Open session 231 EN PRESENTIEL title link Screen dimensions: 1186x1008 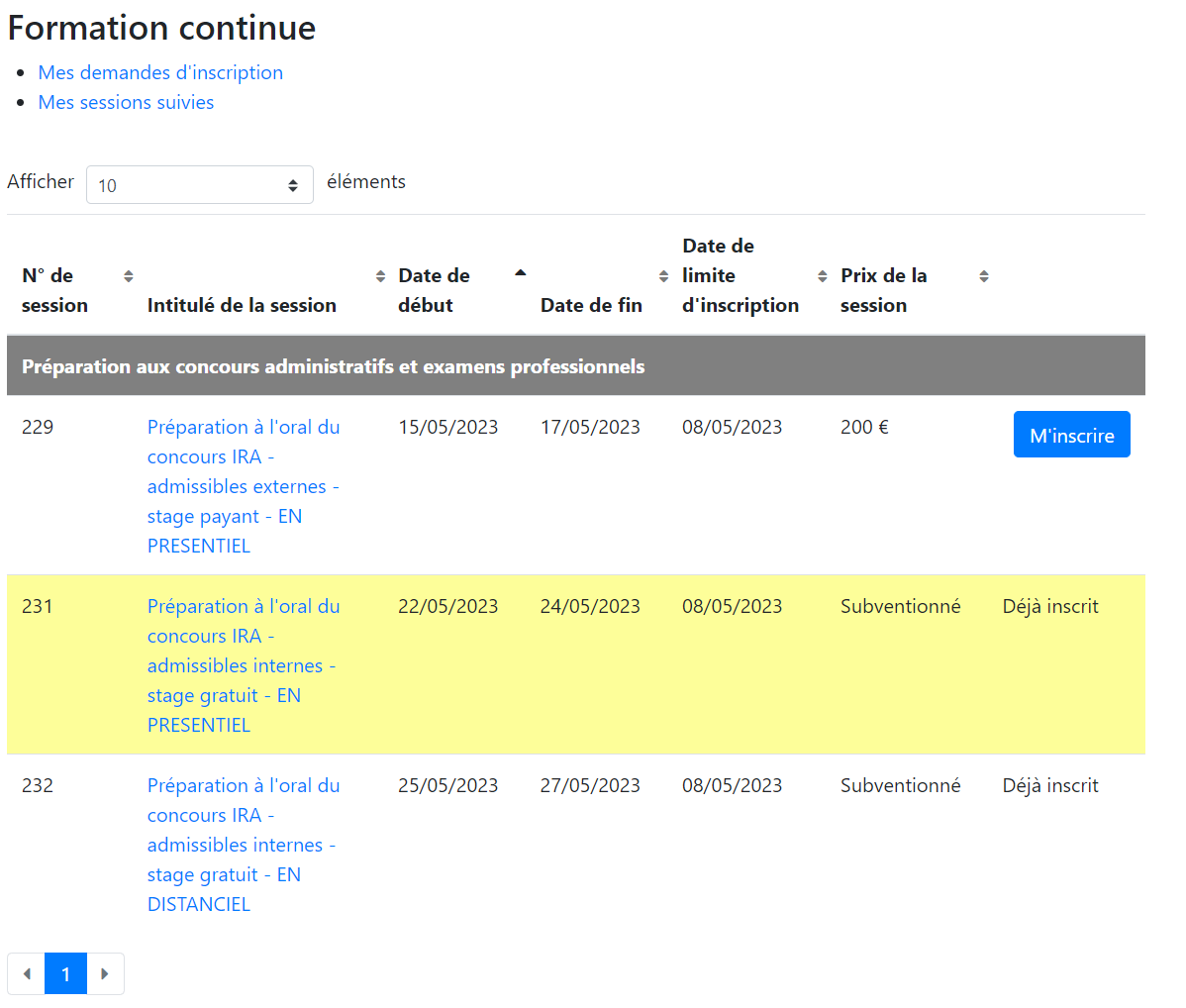click(244, 665)
